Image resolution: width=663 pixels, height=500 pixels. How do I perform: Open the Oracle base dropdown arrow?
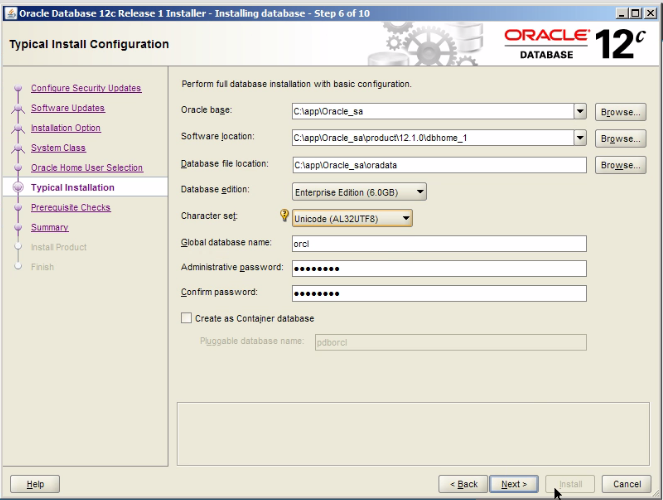tap(580, 112)
